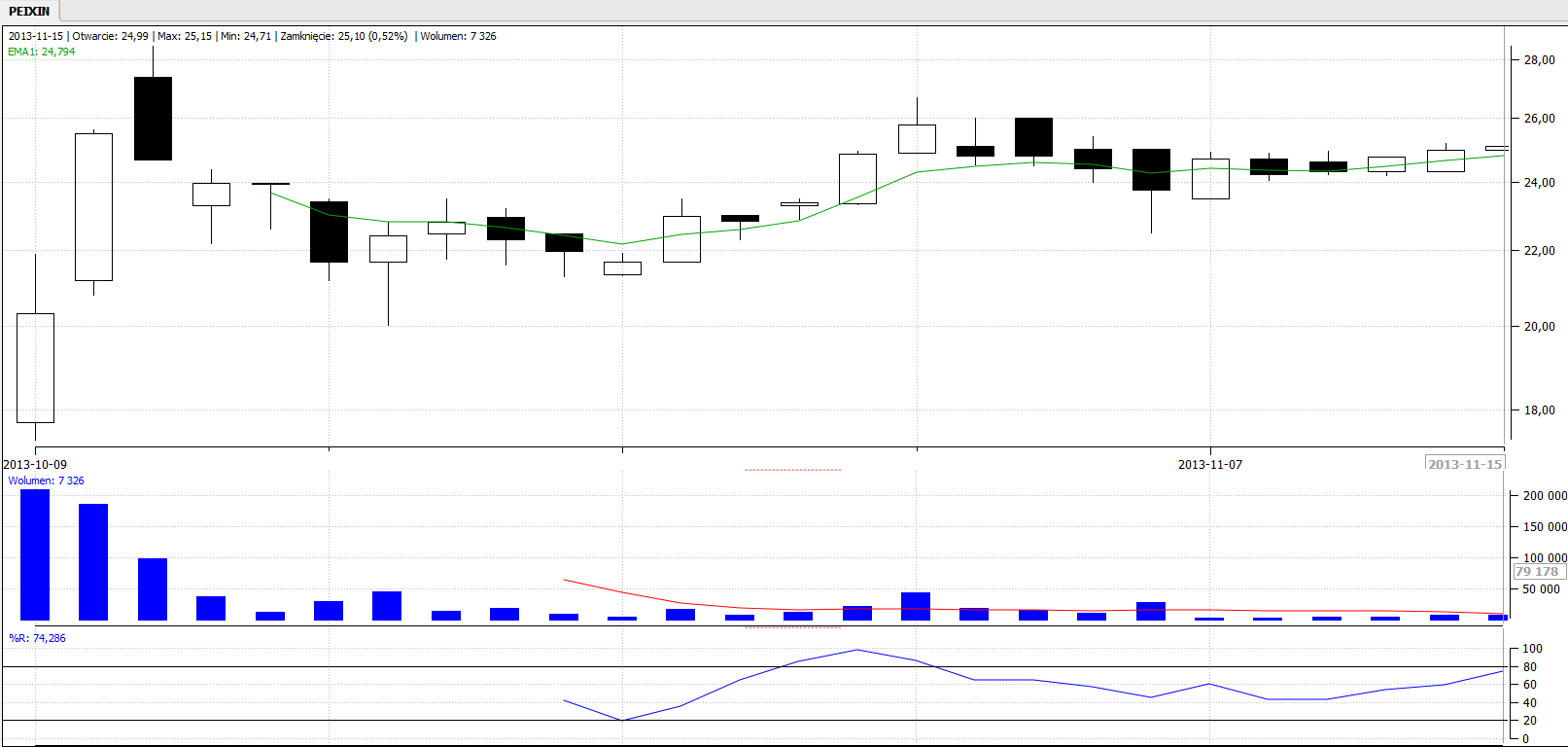The image size is (1568, 747).
Task: Click the %R: 74,286 indicator label
Action: (x=37, y=638)
